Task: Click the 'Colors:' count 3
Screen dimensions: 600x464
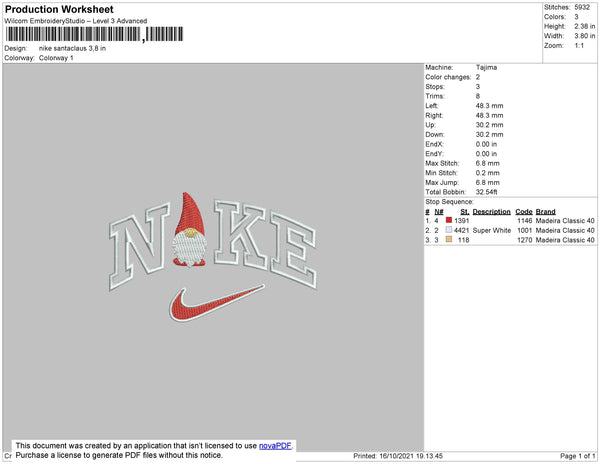Action: click(576, 17)
